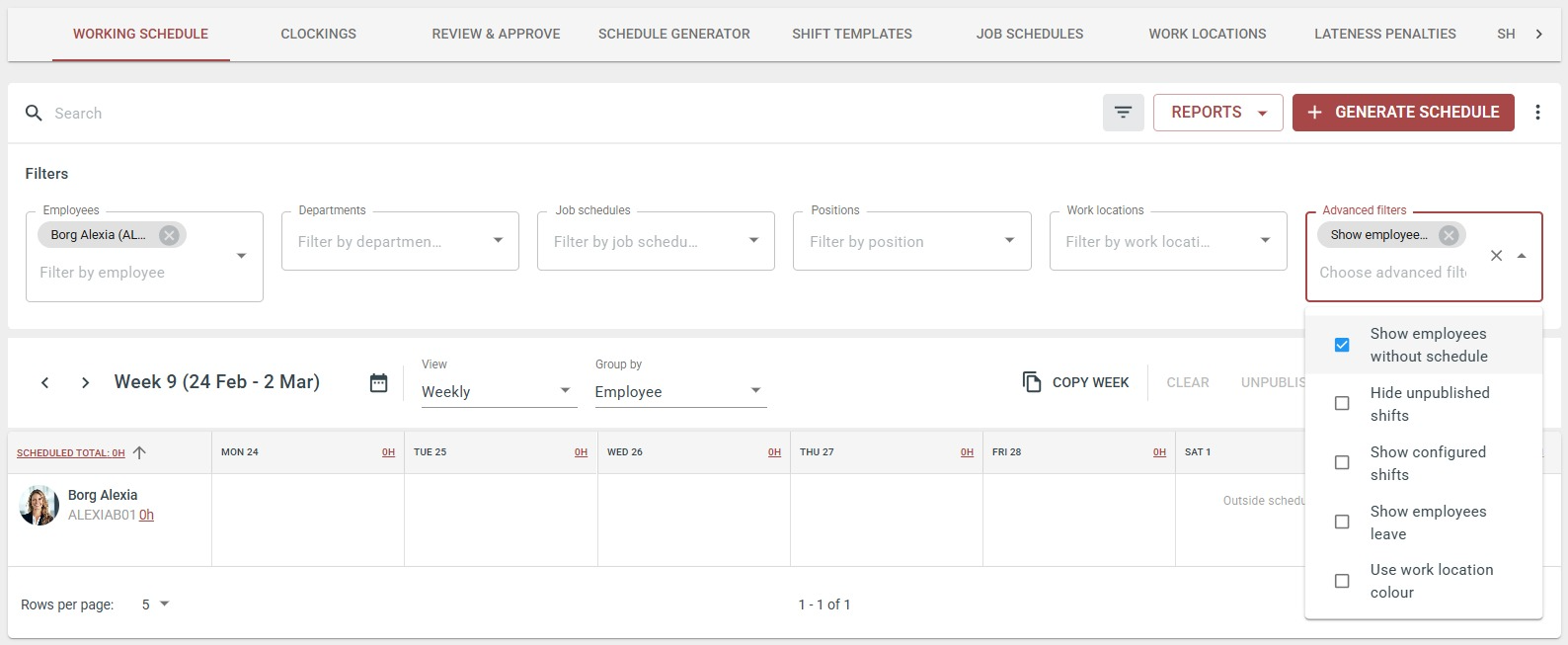Switch to the Clockings tab

click(318, 34)
